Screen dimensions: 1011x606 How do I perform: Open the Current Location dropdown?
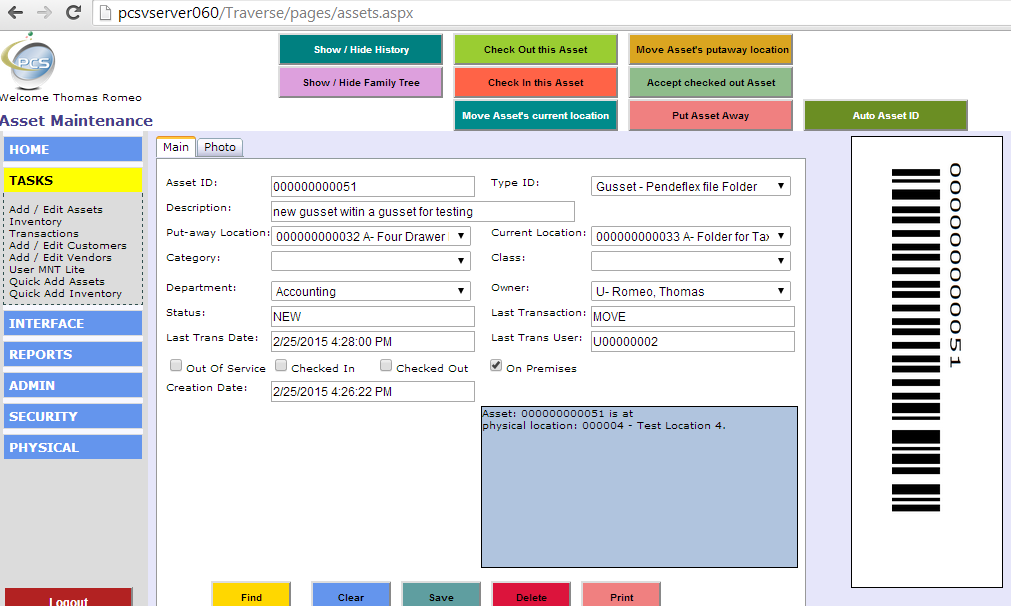(691, 236)
